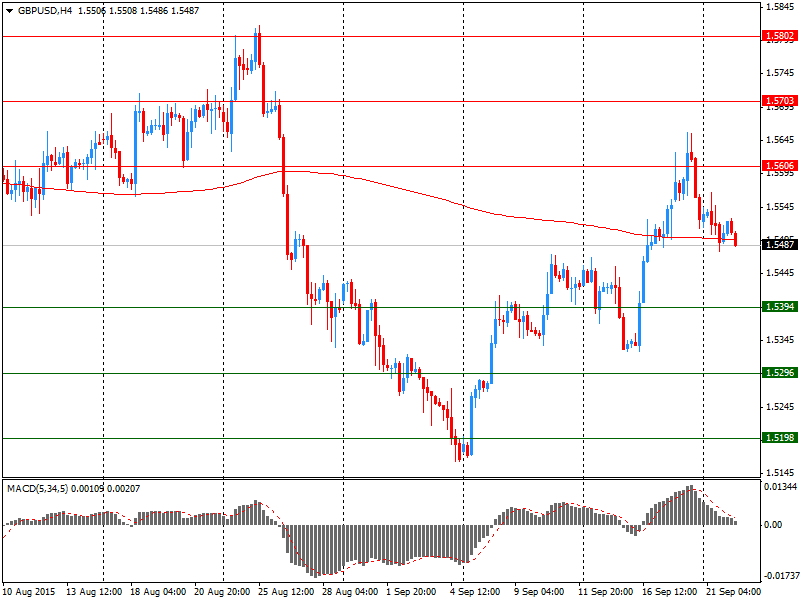Click the MACD scale zero value 0.00
The image size is (800, 600).
[x=773, y=524]
